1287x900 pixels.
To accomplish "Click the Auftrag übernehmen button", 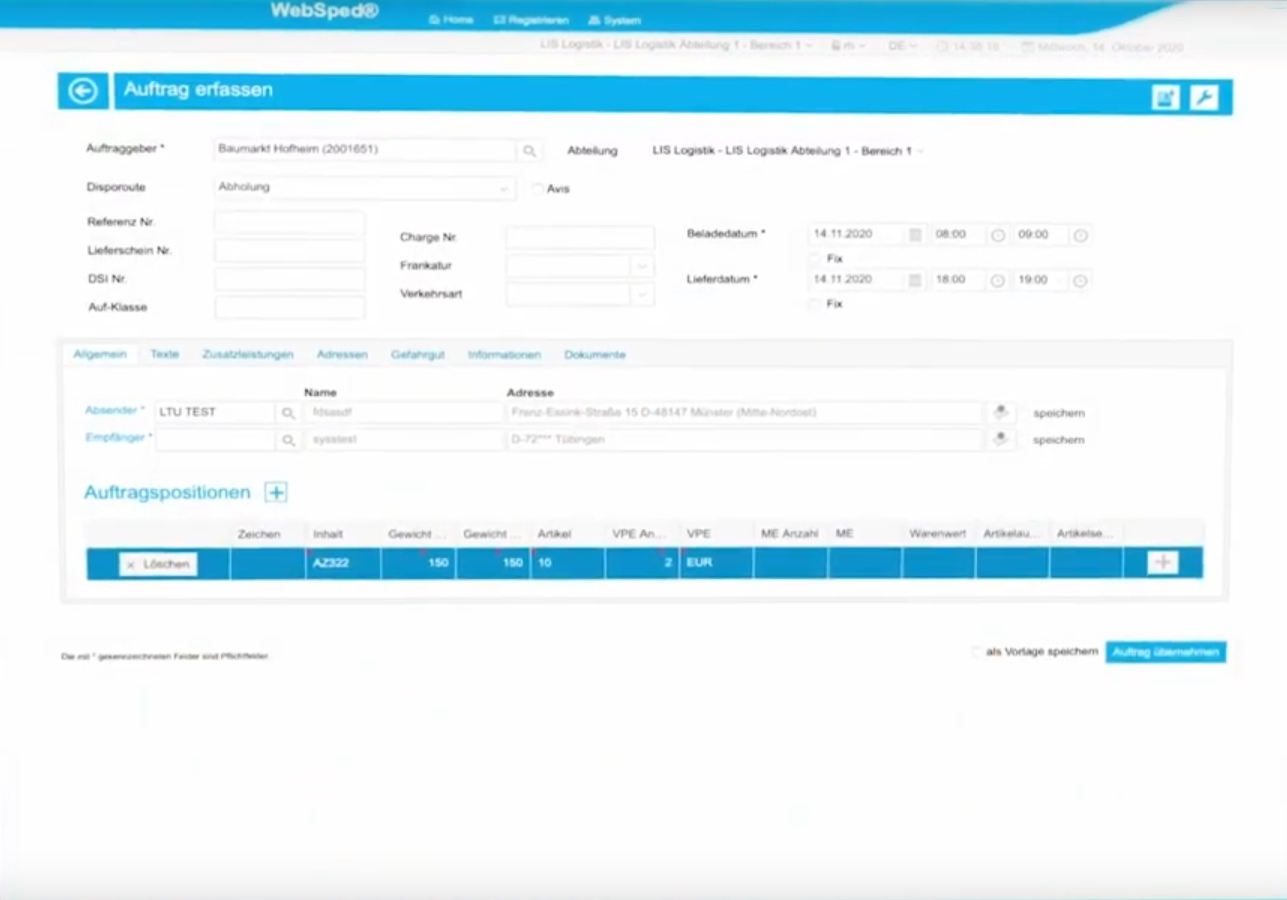I will click(1166, 652).
